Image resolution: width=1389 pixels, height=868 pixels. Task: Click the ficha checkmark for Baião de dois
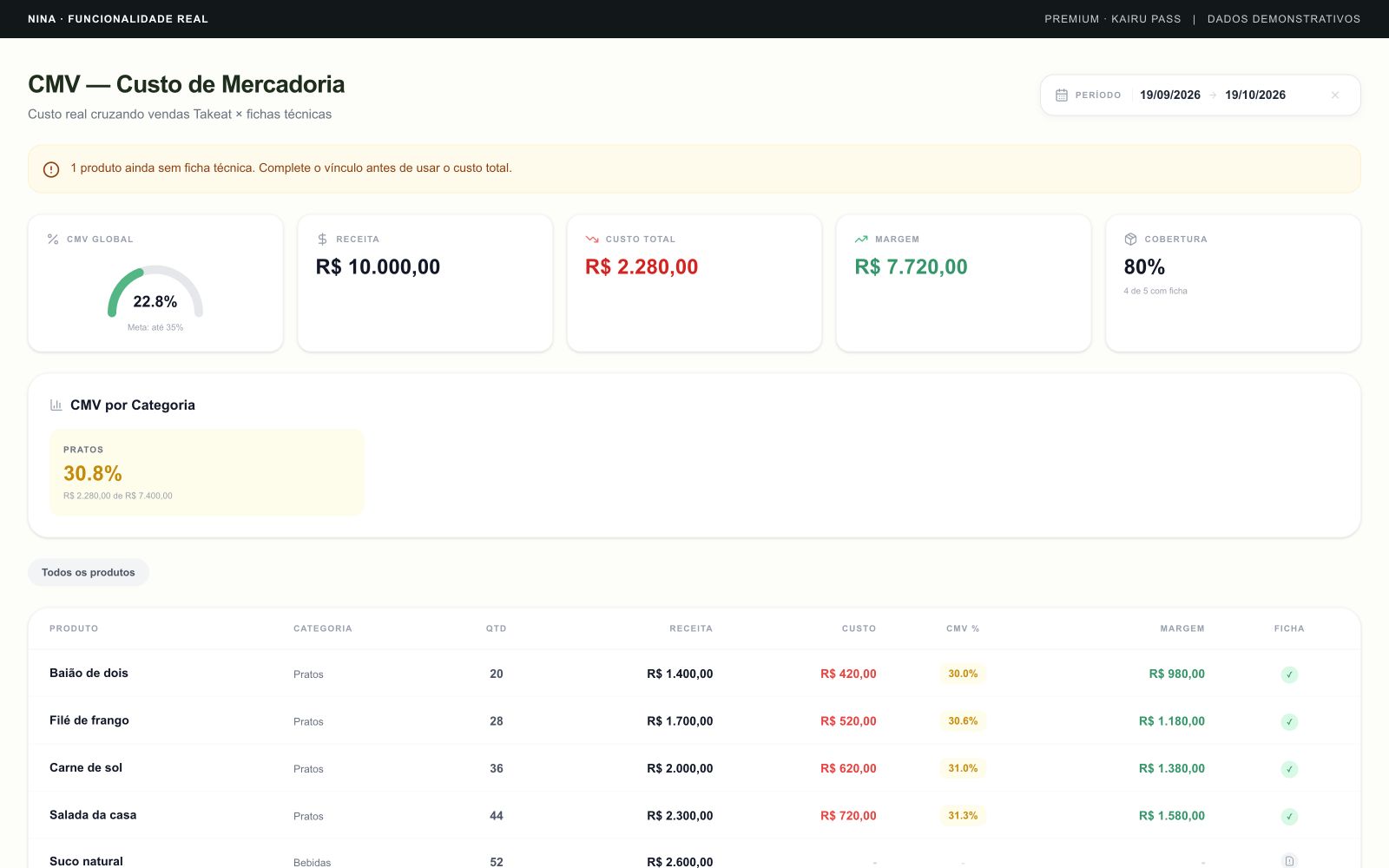(1289, 674)
